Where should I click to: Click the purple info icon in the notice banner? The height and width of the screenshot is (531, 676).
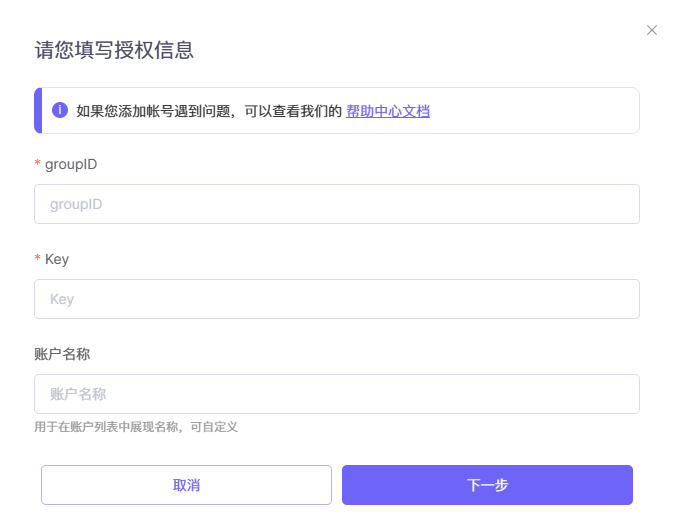point(60,110)
